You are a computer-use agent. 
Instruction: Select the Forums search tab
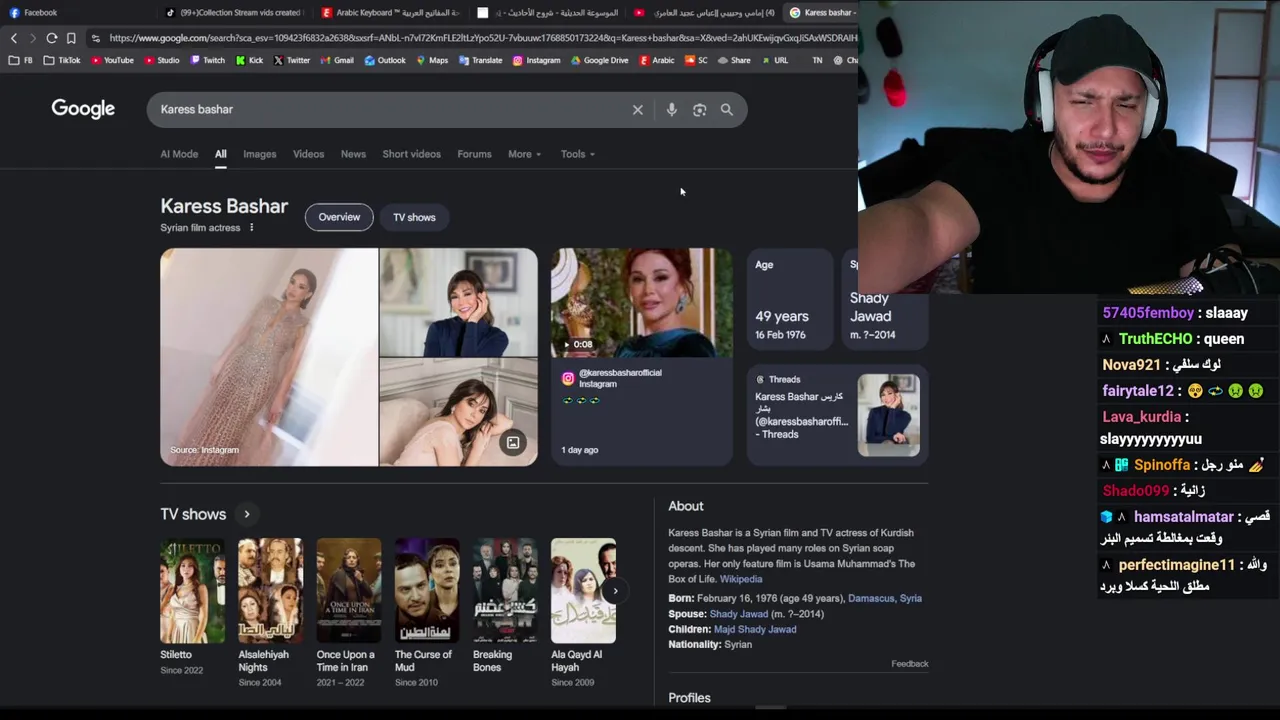(x=474, y=154)
